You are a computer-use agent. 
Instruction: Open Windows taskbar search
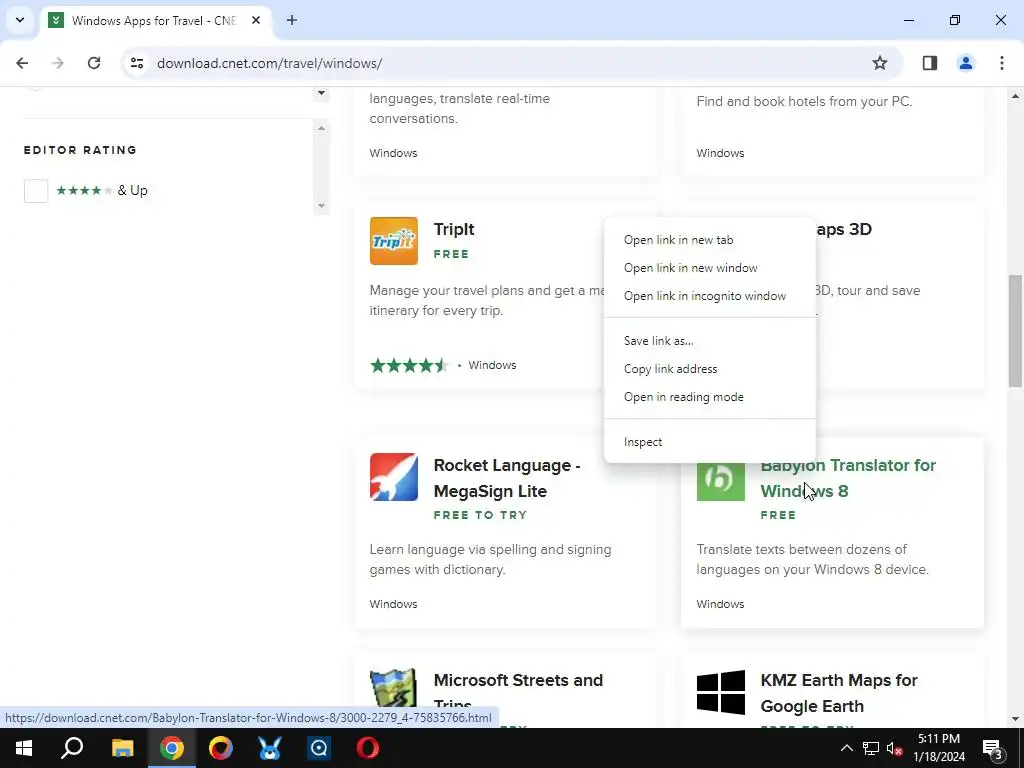pos(72,748)
